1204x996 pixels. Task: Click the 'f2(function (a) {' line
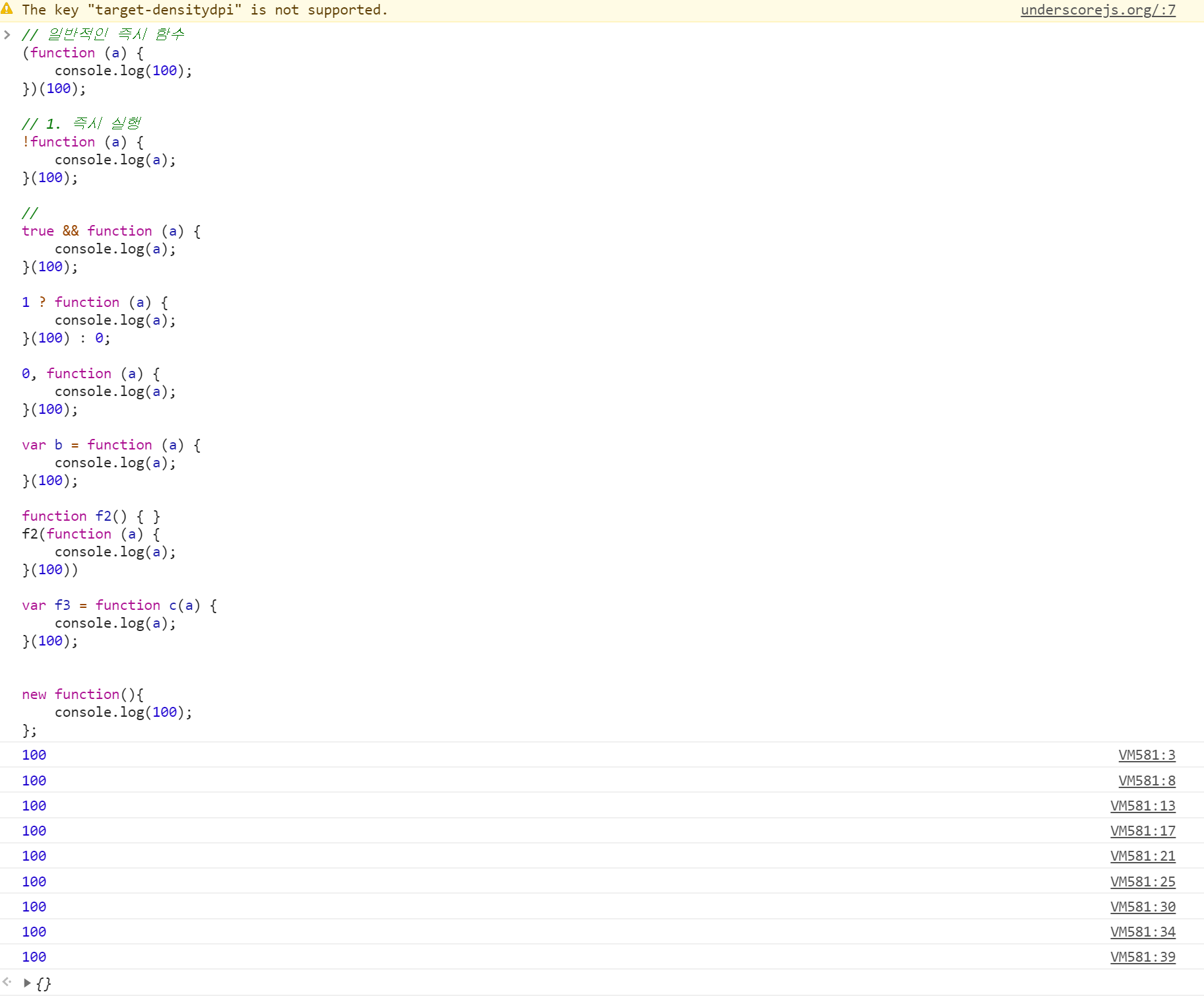[91, 534]
